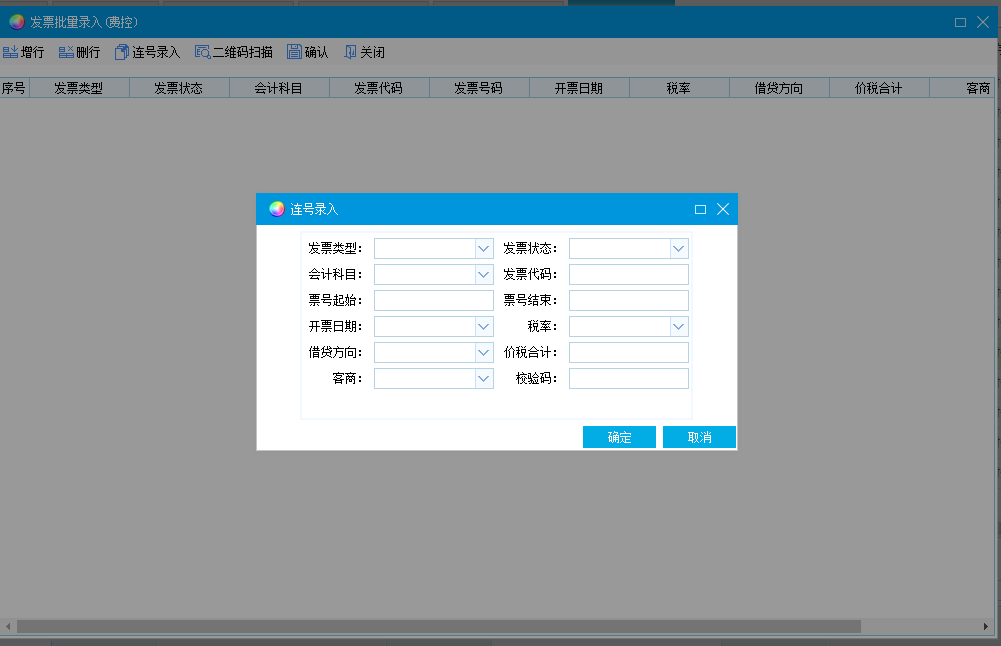Expand the 借贷方向 dropdown

tap(484, 352)
